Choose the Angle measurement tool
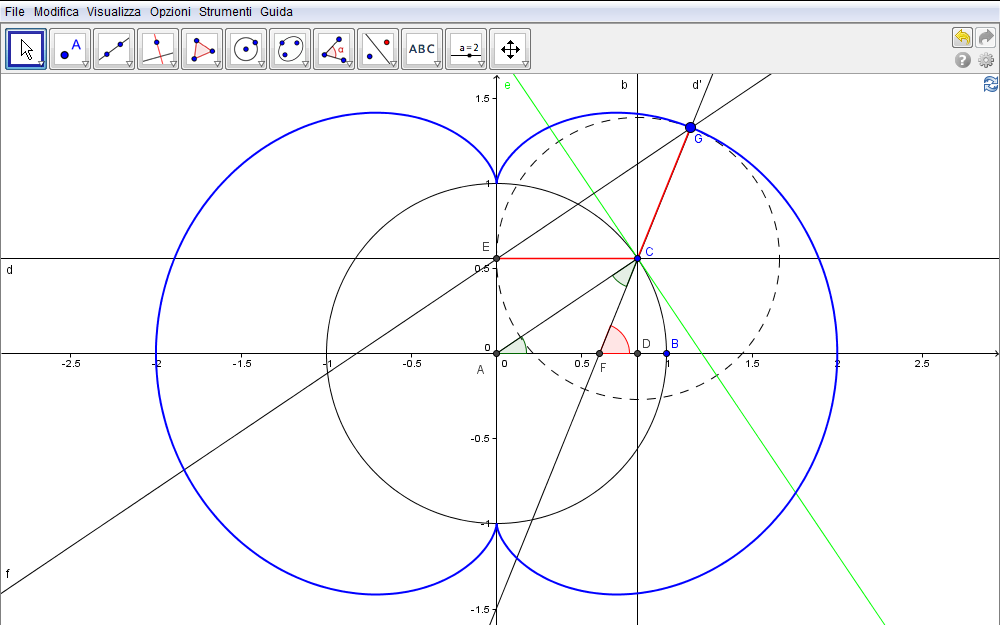Screen dimensions: 1000x625 tap(334, 48)
